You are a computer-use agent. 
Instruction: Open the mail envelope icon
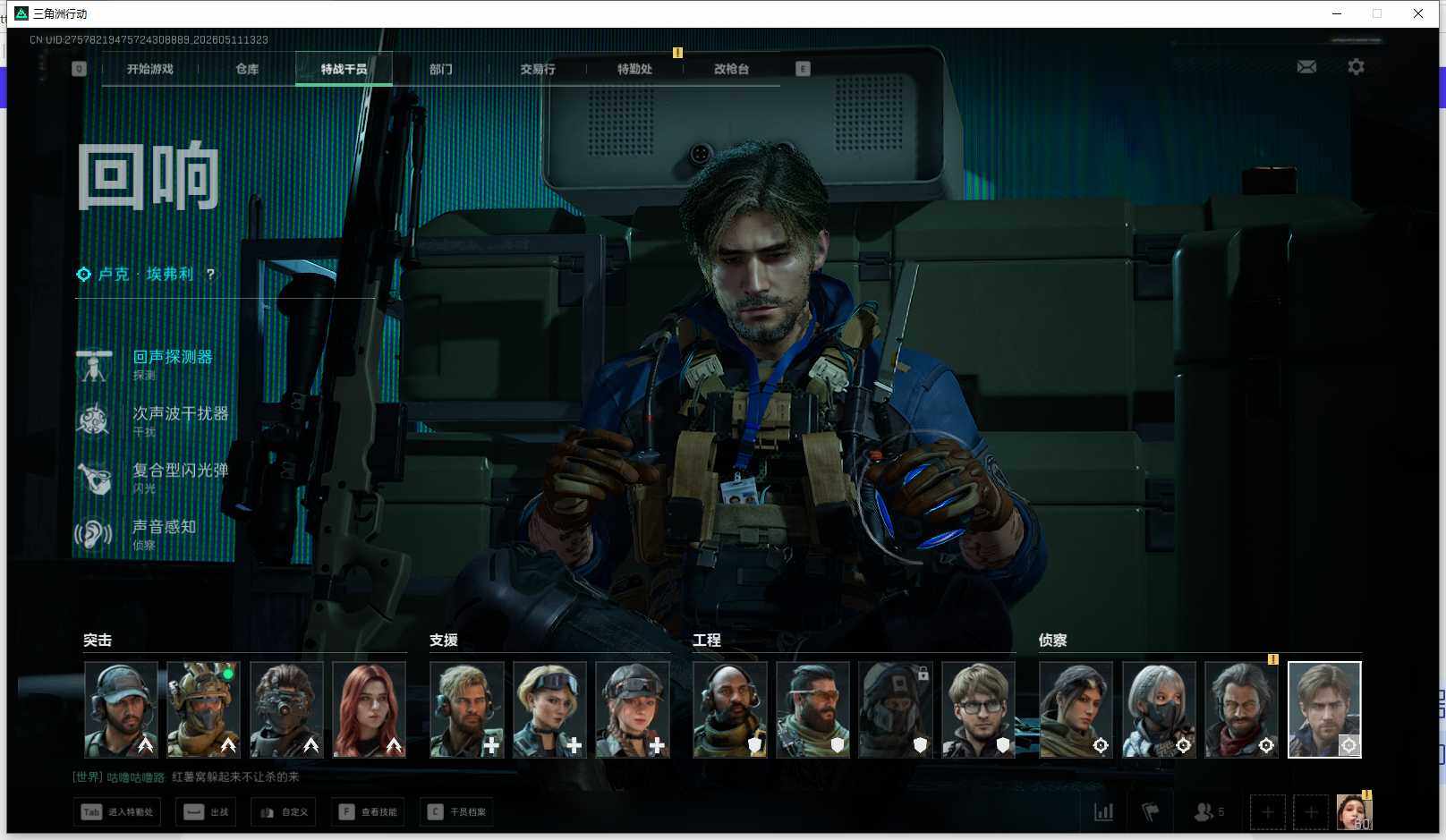1306,67
